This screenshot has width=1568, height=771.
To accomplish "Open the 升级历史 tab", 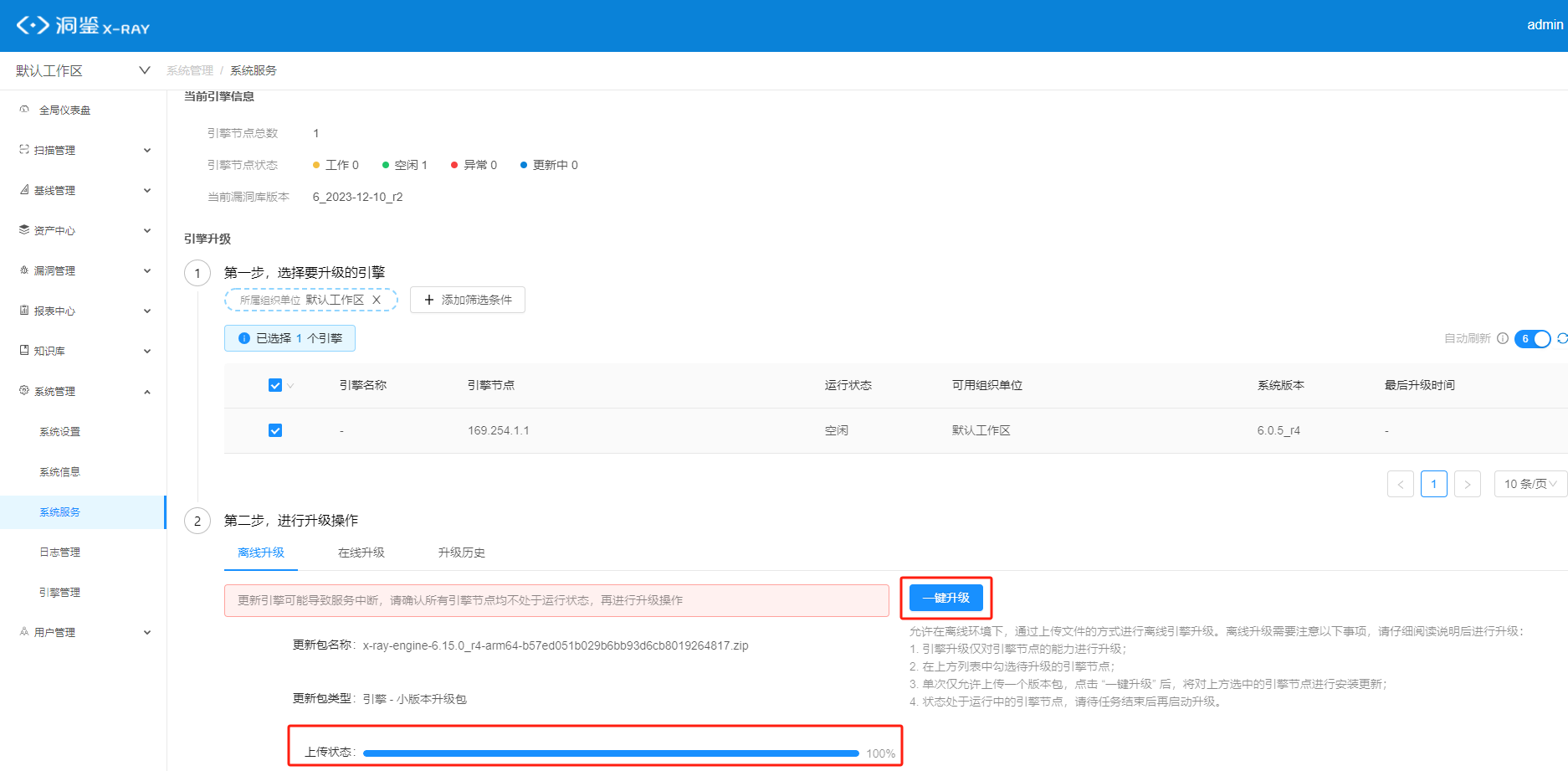I will [460, 553].
